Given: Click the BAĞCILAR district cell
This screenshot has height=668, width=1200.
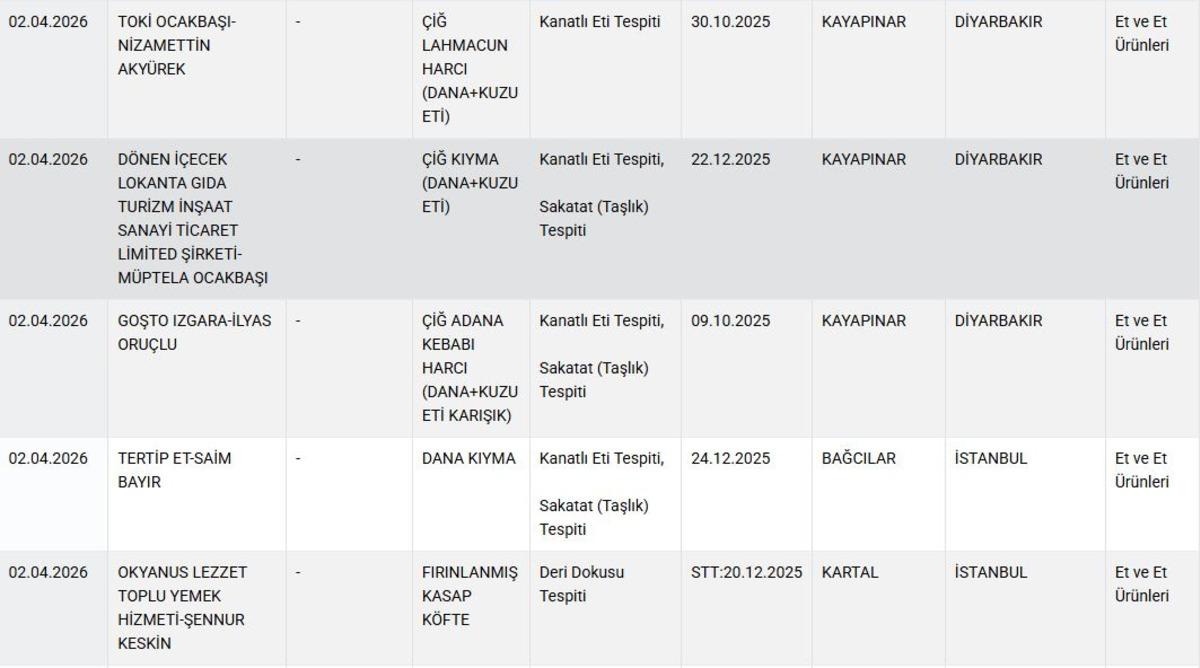Looking at the screenshot, I should click(858, 458).
